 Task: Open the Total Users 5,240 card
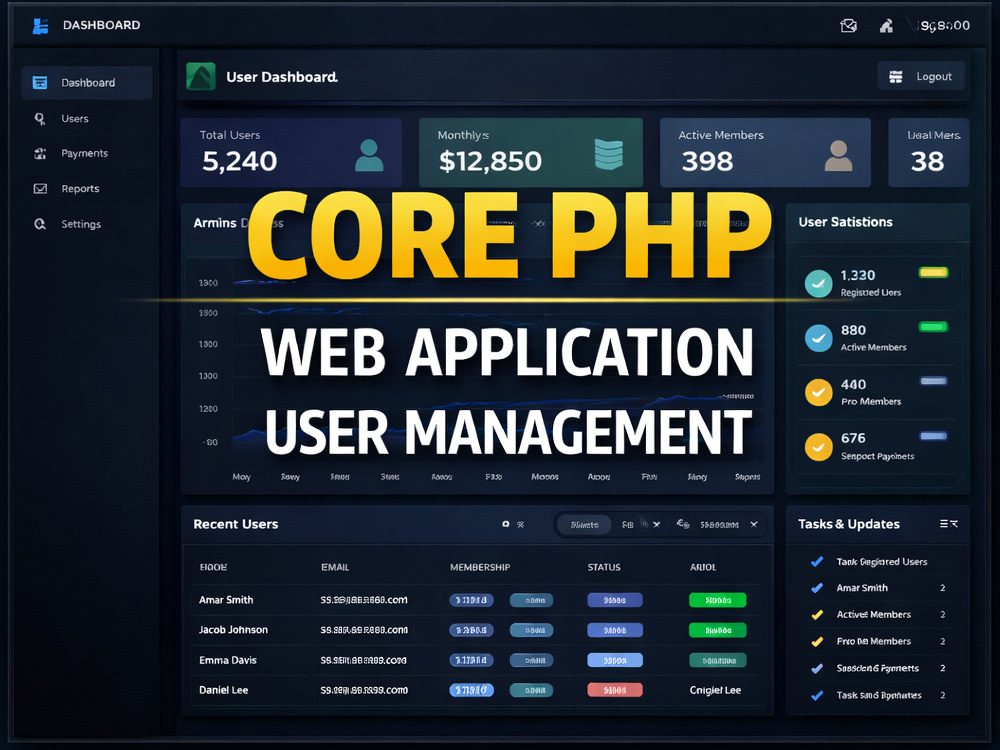(x=291, y=152)
